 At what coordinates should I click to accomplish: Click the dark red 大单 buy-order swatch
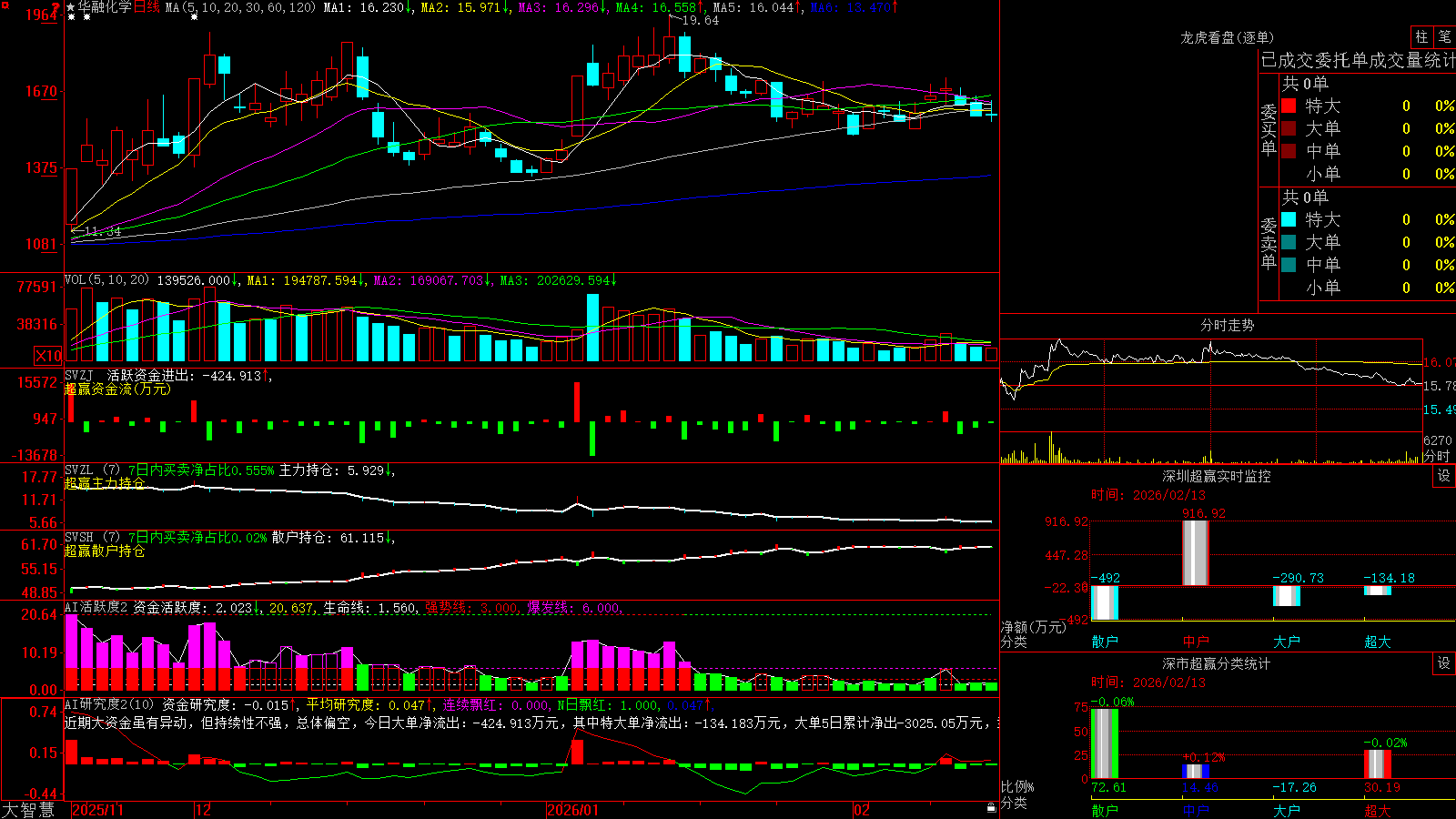coord(1289,128)
